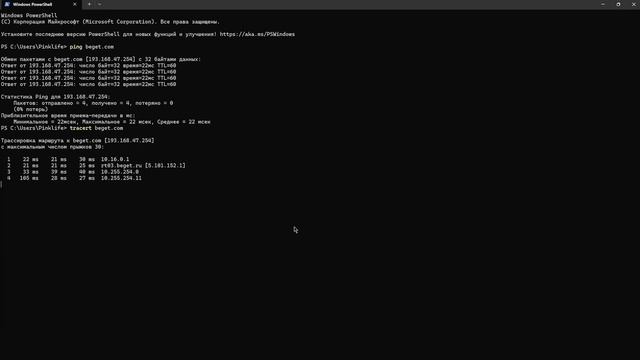Select the Windows PowerShell tab

41,4
